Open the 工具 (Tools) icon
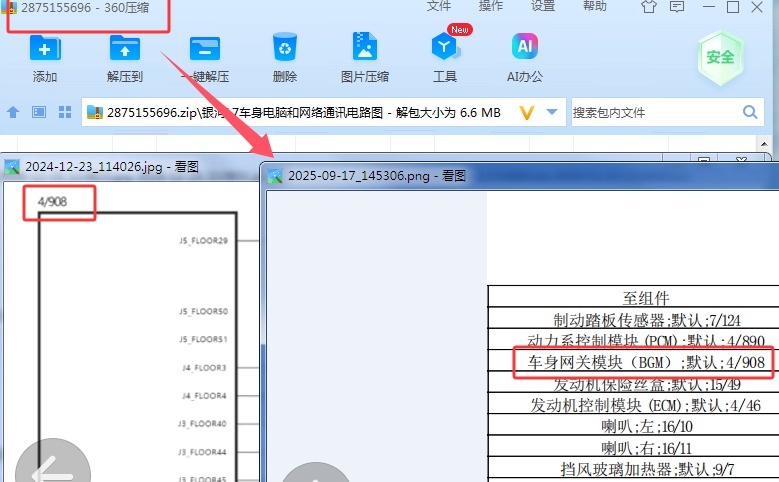Screen dimensions: 779x482 (x=445, y=47)
